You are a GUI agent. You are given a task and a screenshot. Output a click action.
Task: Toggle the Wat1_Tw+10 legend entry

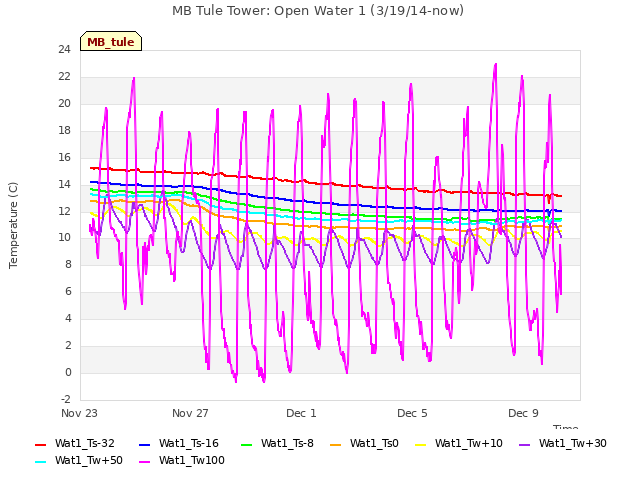459,443
